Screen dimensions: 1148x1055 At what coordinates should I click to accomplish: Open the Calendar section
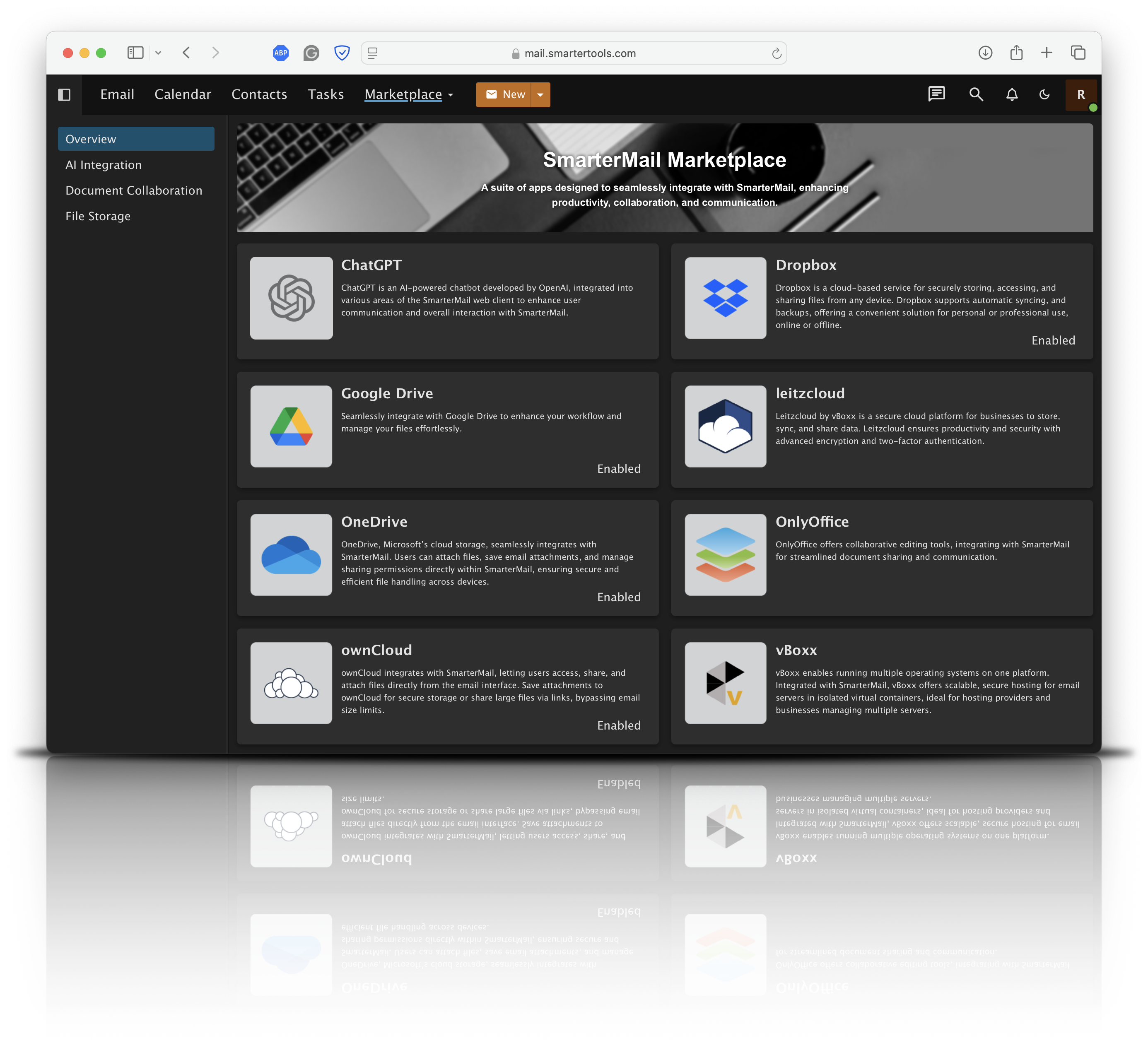(x=183, y=94)
